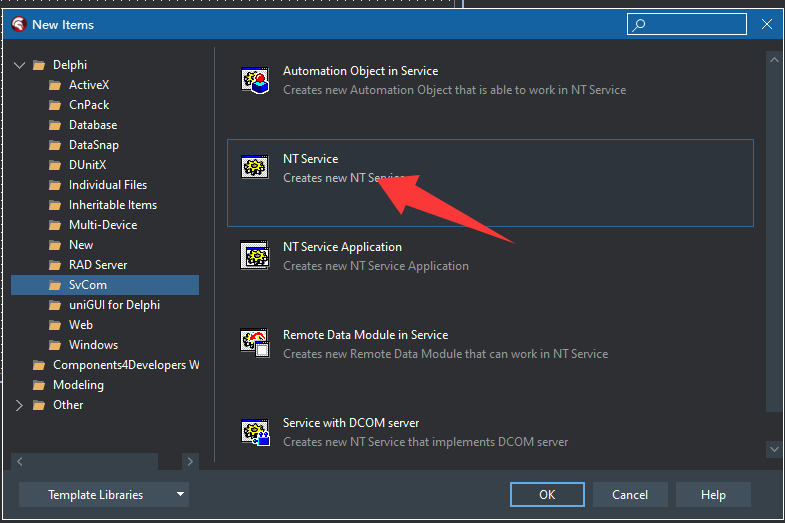Click the Individual Files folder icon
Viewport: 785px width, 523px height.
55,185
